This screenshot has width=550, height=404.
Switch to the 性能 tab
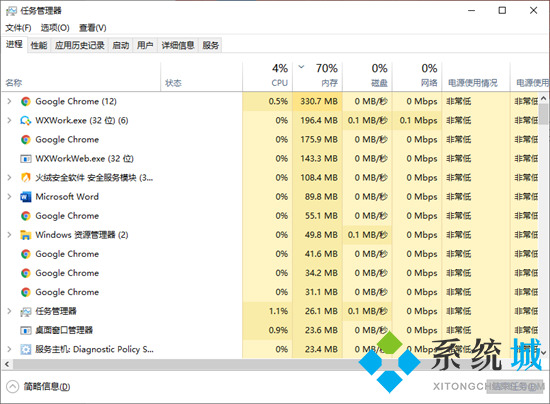click(x=39, y=45)
